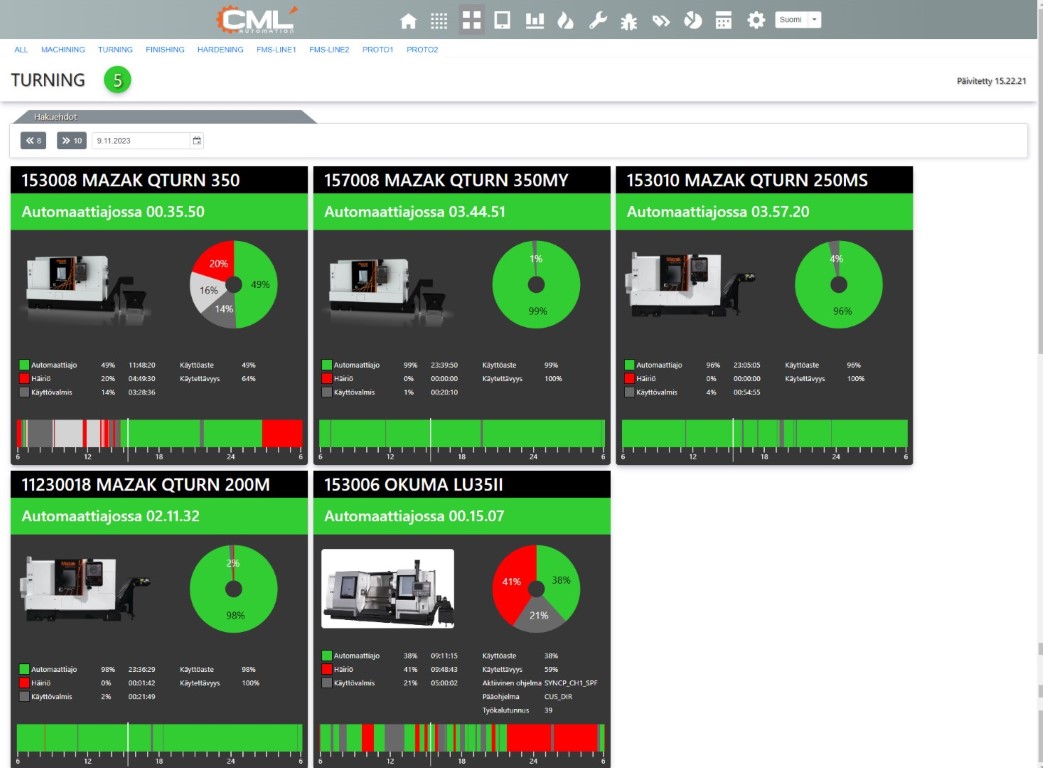Open the calendar schedule icon in toolbar
This screenshot has width=1043, height=768.
click(x=724, y=20)
